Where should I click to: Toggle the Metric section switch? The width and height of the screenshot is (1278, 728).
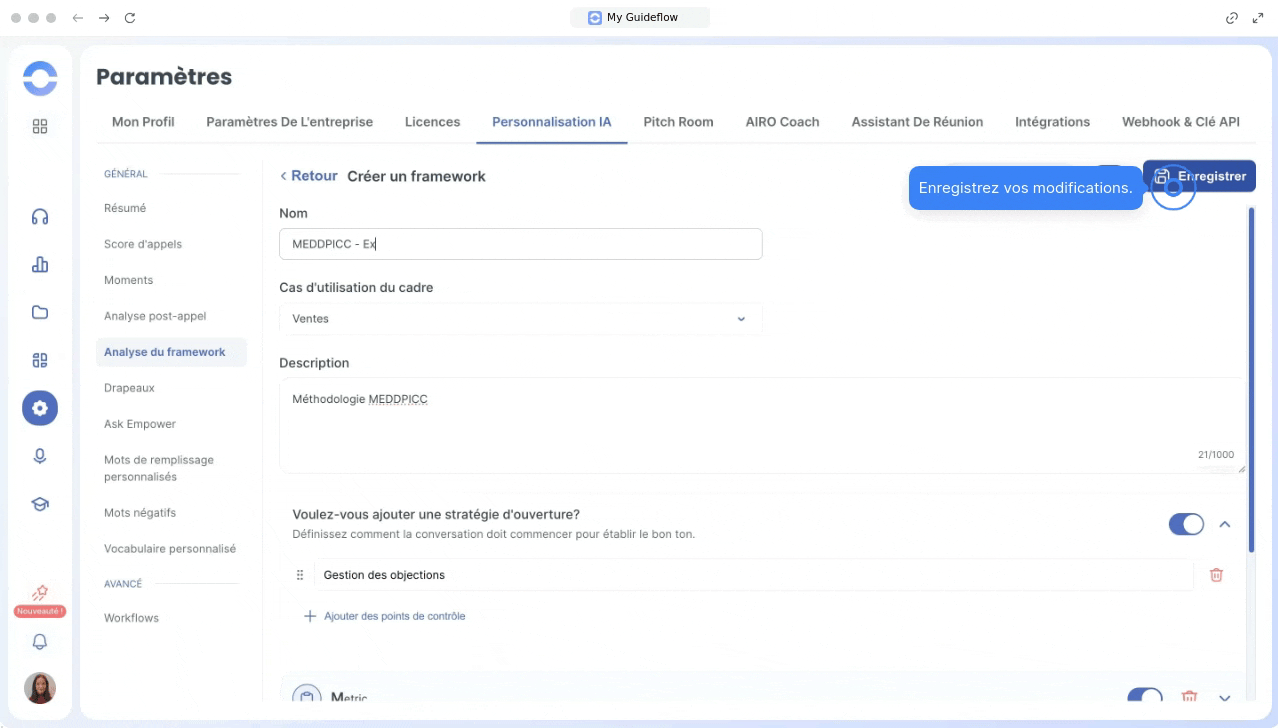(1145, 697)
